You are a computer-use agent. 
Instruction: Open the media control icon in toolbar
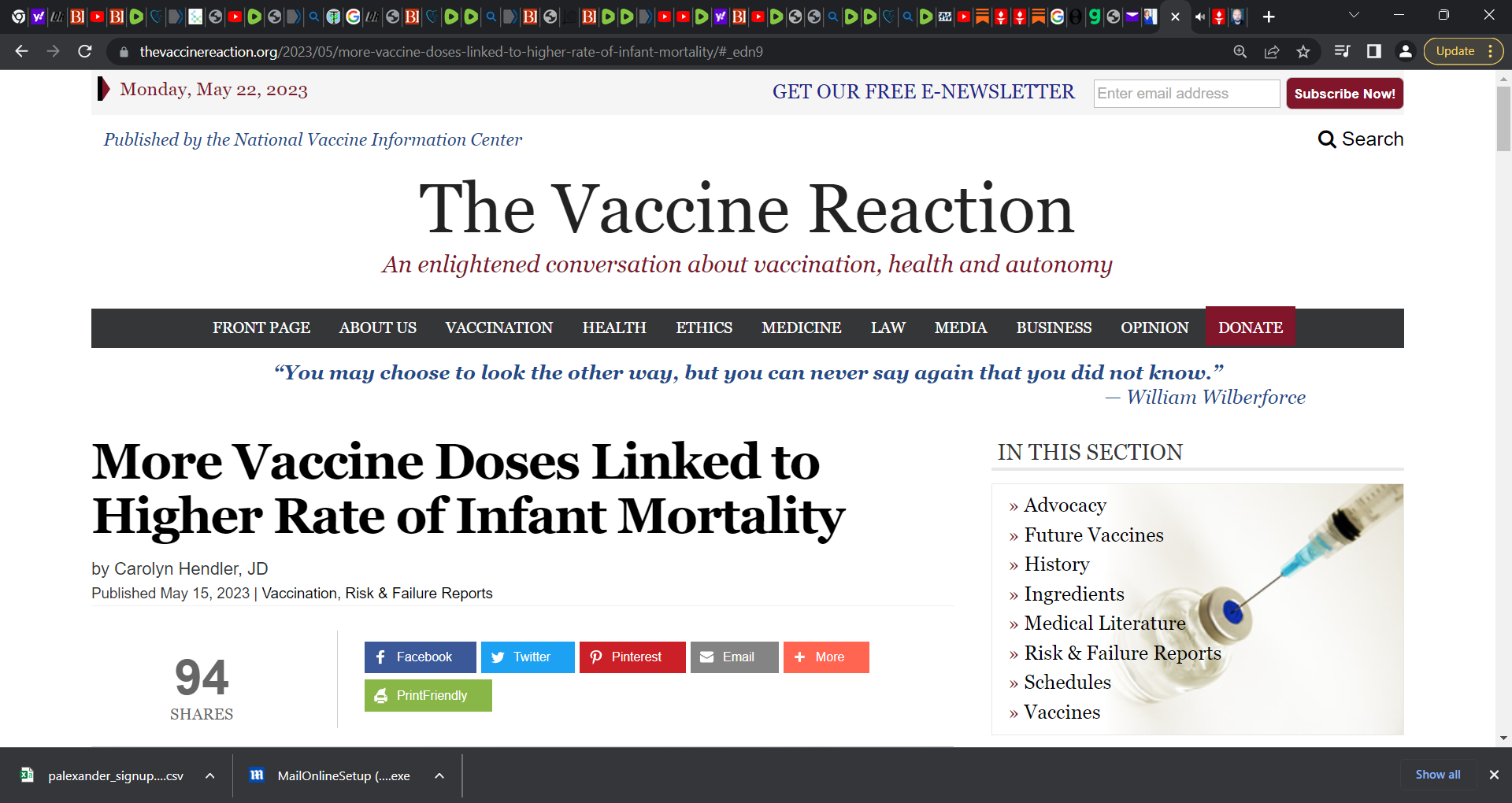click(1342, 51)
